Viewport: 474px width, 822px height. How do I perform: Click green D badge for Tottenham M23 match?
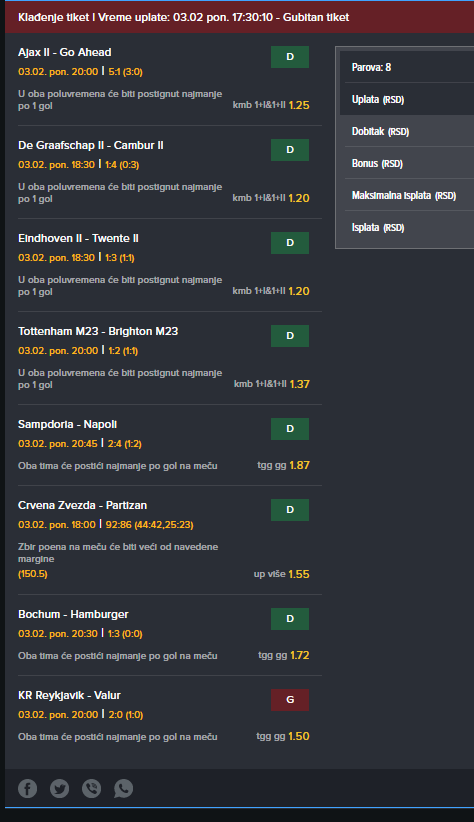click(x=290, y=336)
